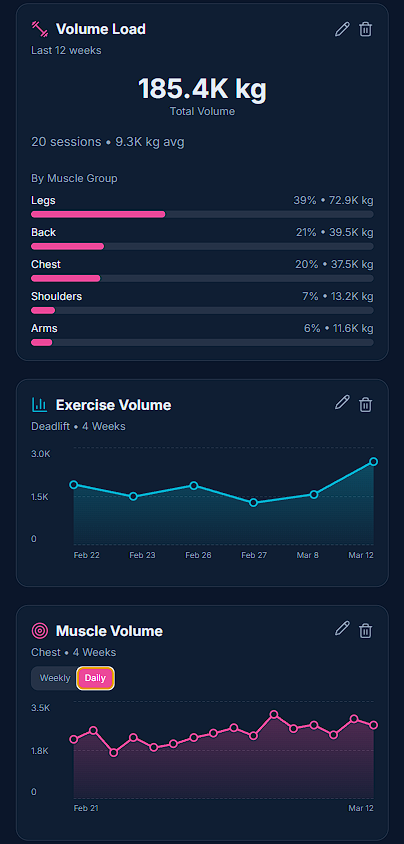Select the Mar 12 deadlift data point

tap(373, 462)
